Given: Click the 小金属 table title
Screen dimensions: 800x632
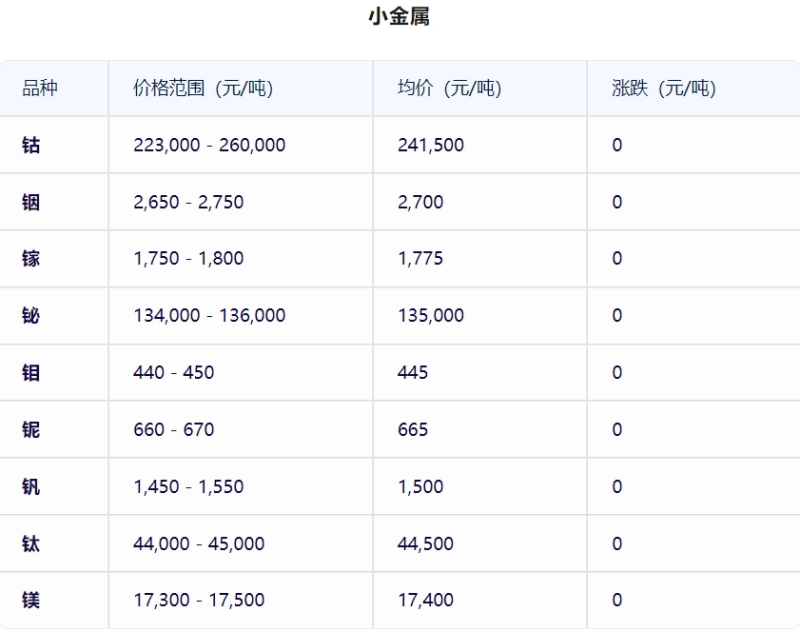Looking at the screenshot, I should coord(399,16).
